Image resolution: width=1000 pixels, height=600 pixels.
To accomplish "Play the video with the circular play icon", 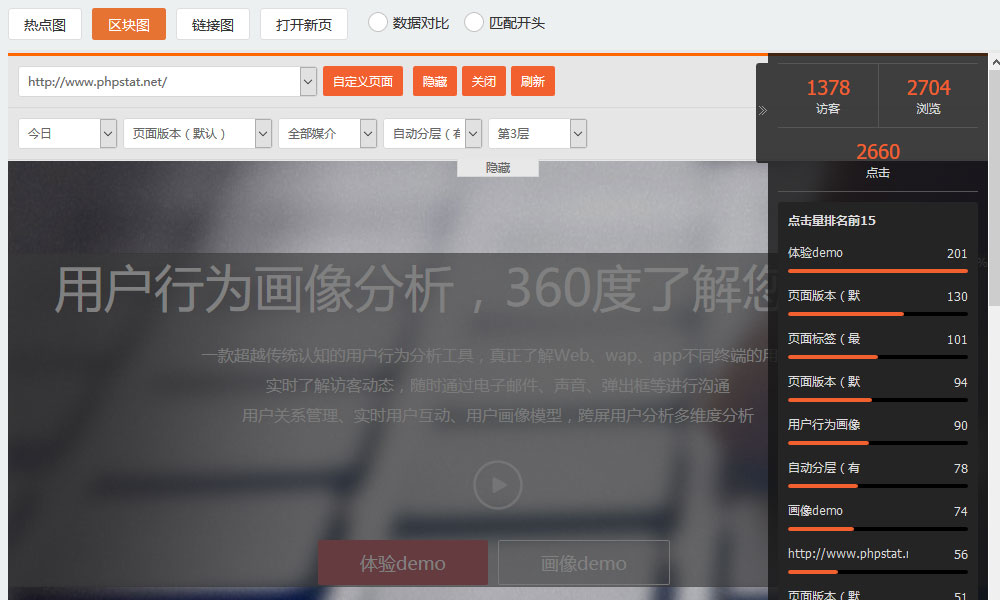I will coord(498,485).
